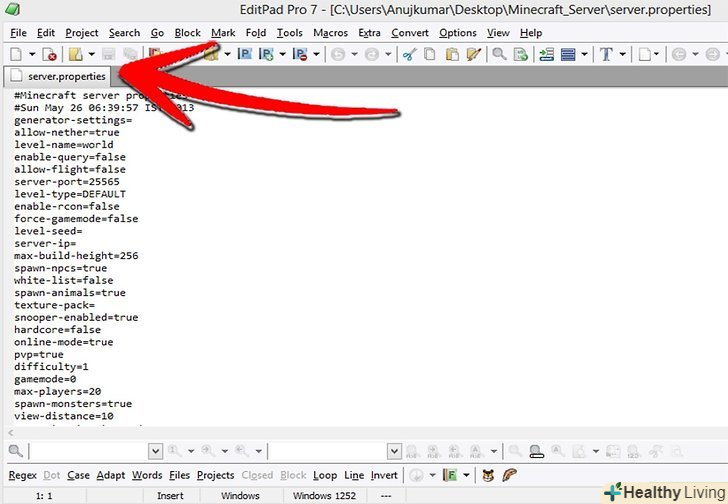This screenshot has width=728, height=504.
Task: Click the magnifier search icon in toolbar
Action: tap(500, 54)
